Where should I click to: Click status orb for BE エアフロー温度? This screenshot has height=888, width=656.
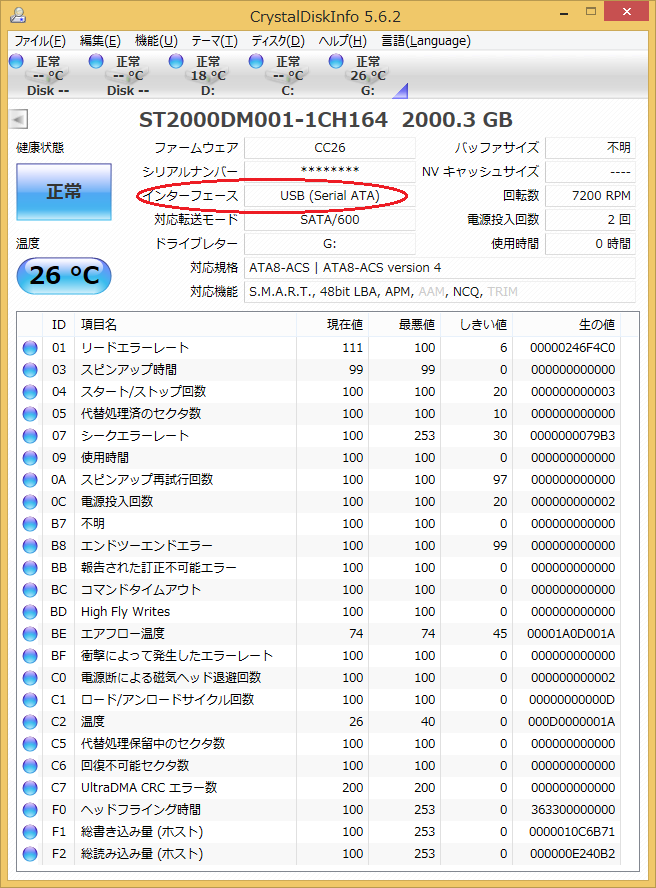click(30, 634)
